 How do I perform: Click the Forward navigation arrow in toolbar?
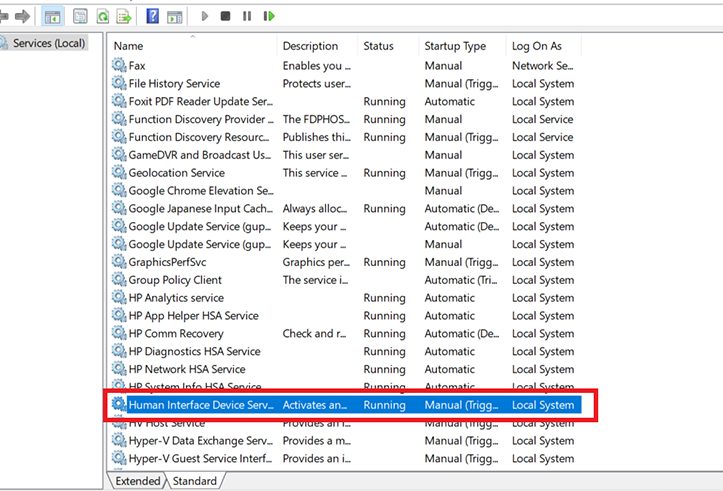click(22, 17)
